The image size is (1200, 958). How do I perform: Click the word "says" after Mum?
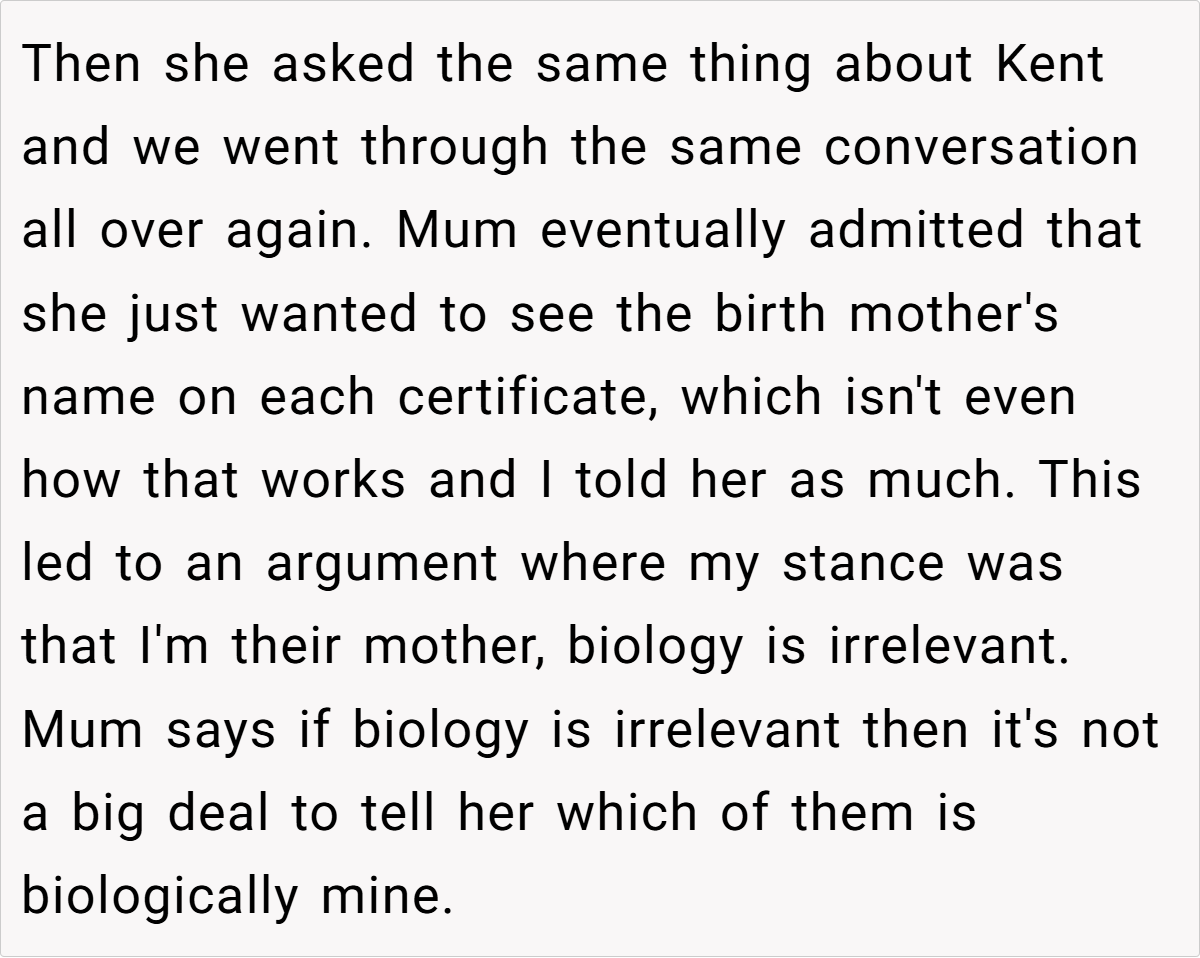click(220, 729)
